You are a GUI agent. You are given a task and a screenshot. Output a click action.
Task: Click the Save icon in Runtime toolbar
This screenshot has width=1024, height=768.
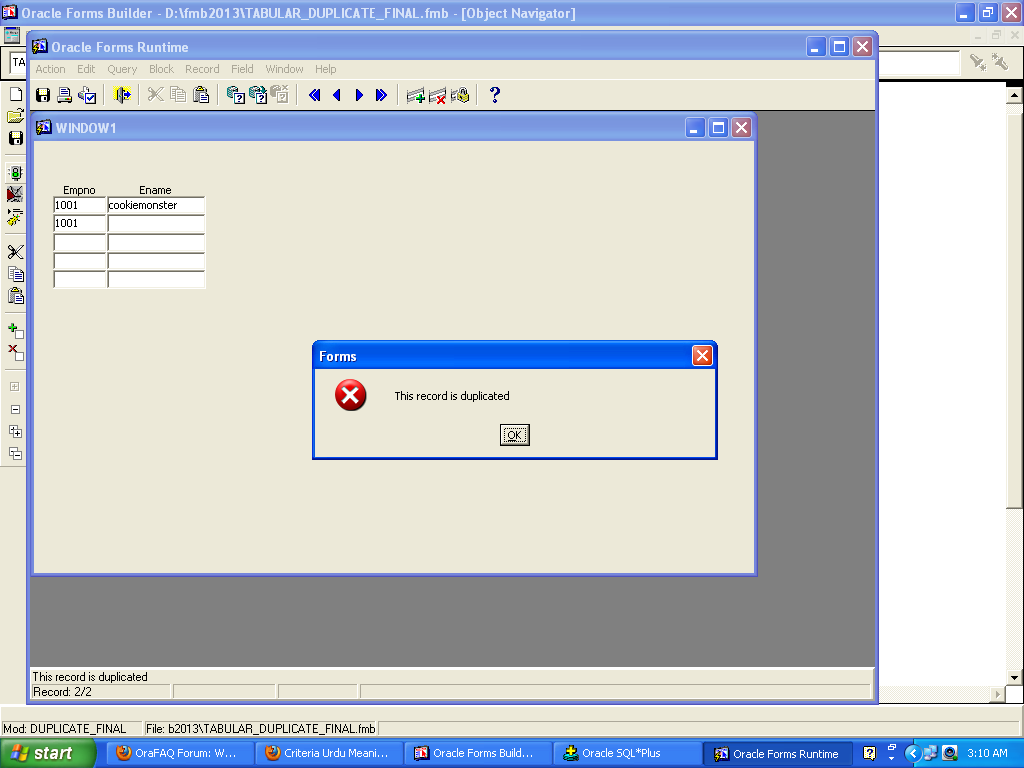tap(42, 95)
